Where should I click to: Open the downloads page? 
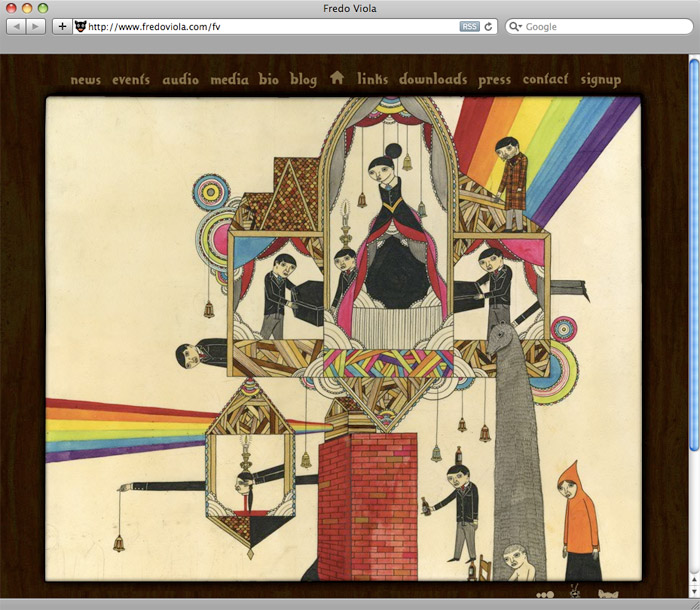coord(433,79)
